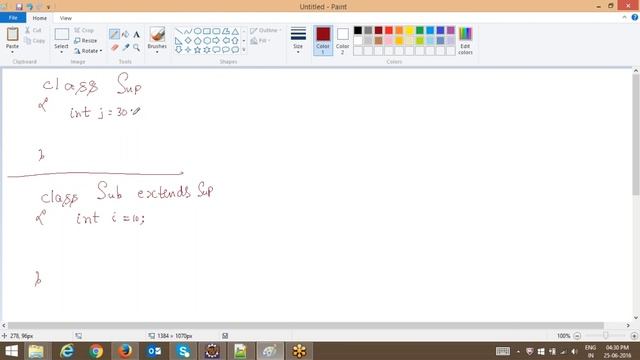Choose the Right arrow shape
The width and height of the screenshot is (640, 360).
tap(216, 40)
